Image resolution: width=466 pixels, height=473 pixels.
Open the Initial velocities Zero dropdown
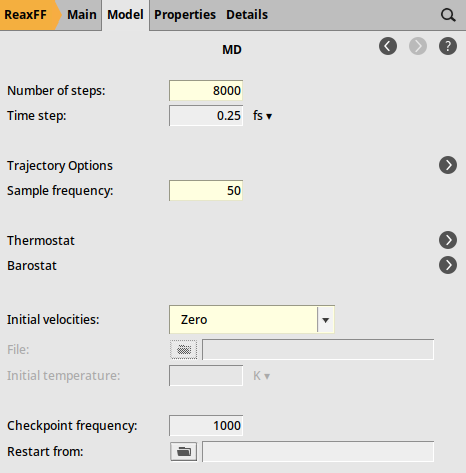pyautogui.click(x=252, y=319)
